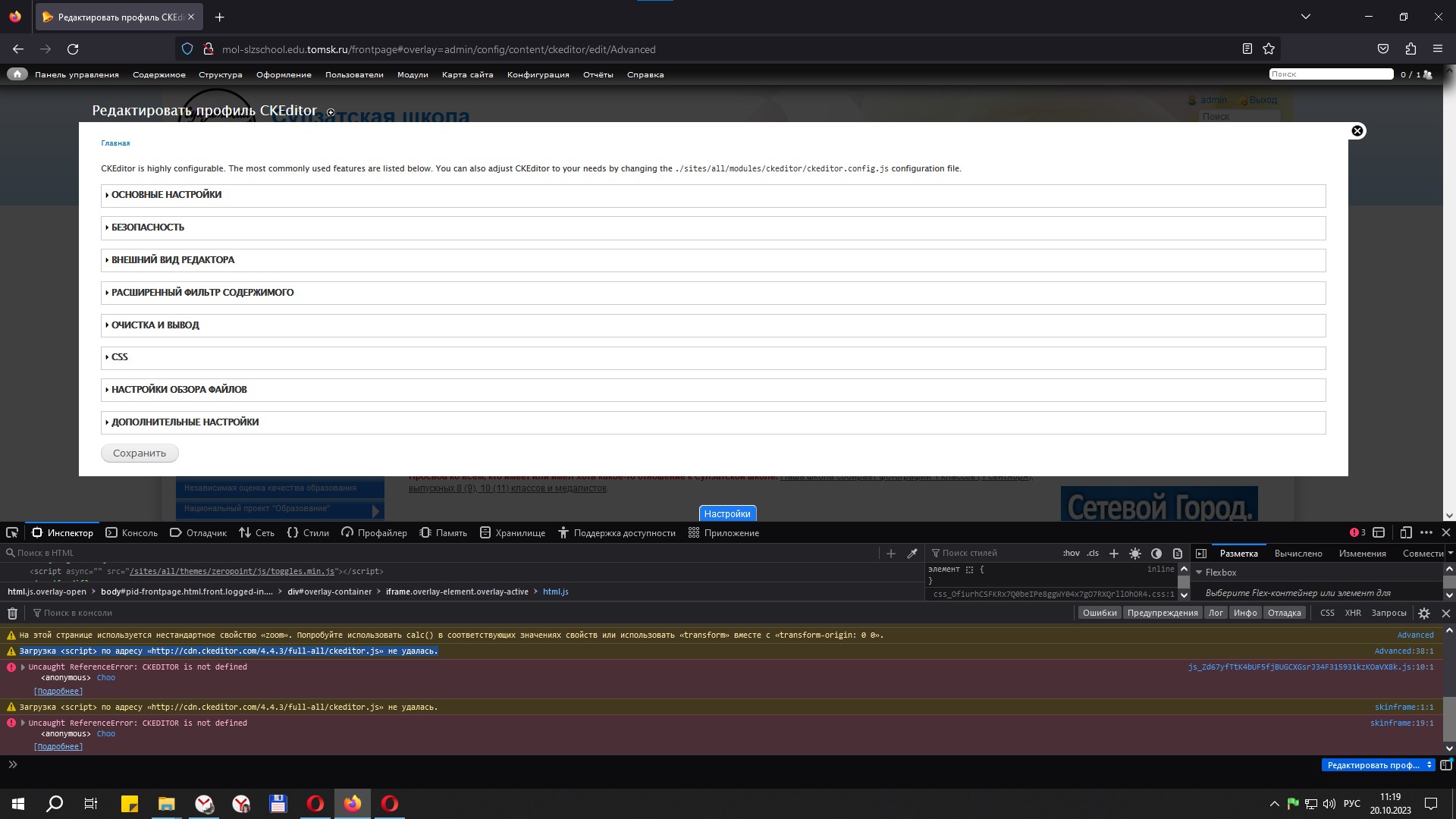
Task: Expand the ВНЕШНИЙ ВИД РЕДАКТОРА fieldset
Action: (x=172, y=260)
